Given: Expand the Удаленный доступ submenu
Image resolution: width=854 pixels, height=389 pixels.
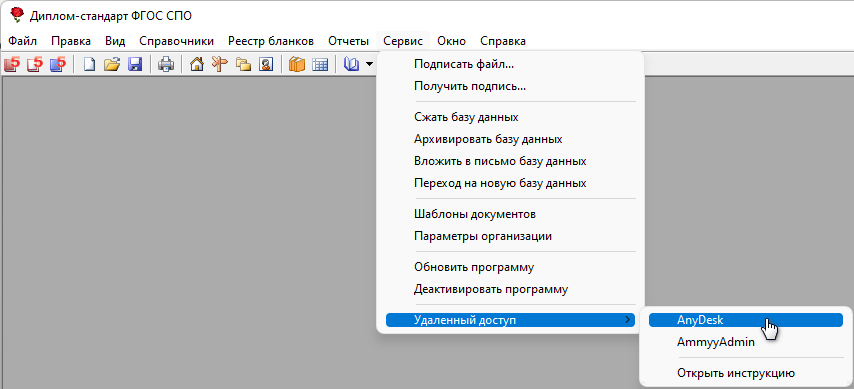Looking at the screenshot, I should pyautogui.click(x=510, y=320).
